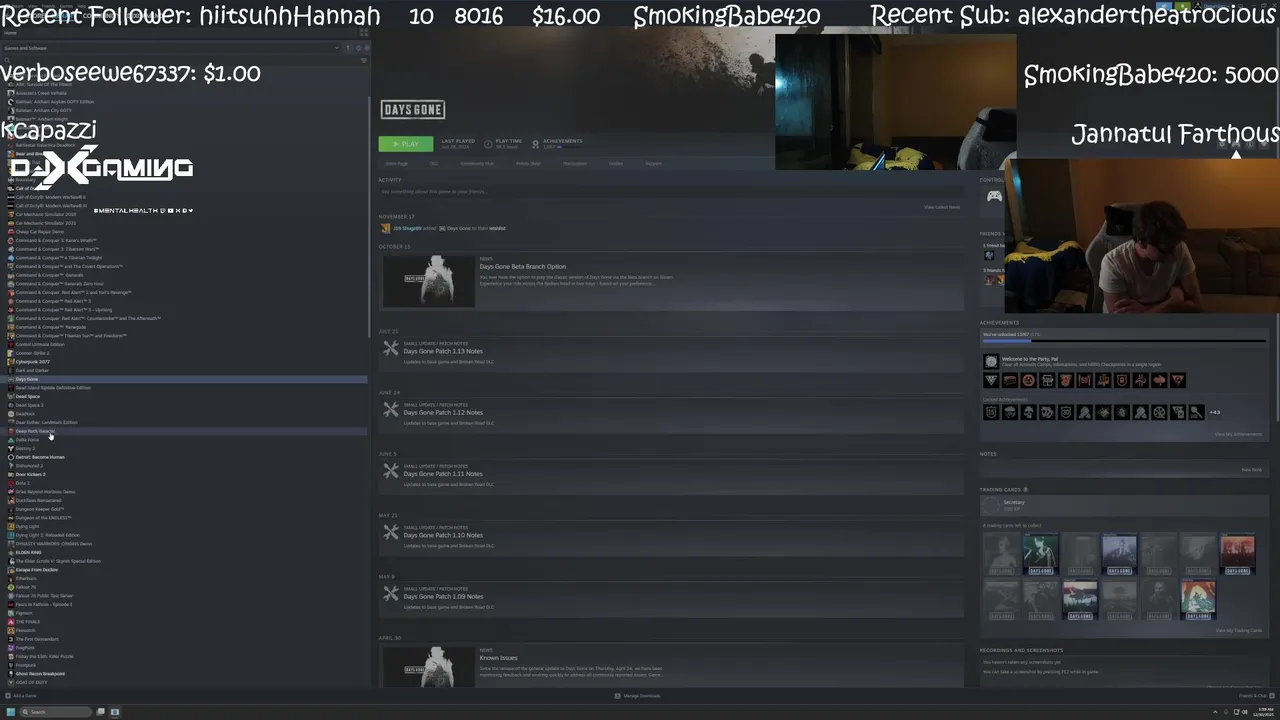1280x720 pixels.
Task: Click the Secretary badge icon under Trading Cards
Action: [991, 505]
